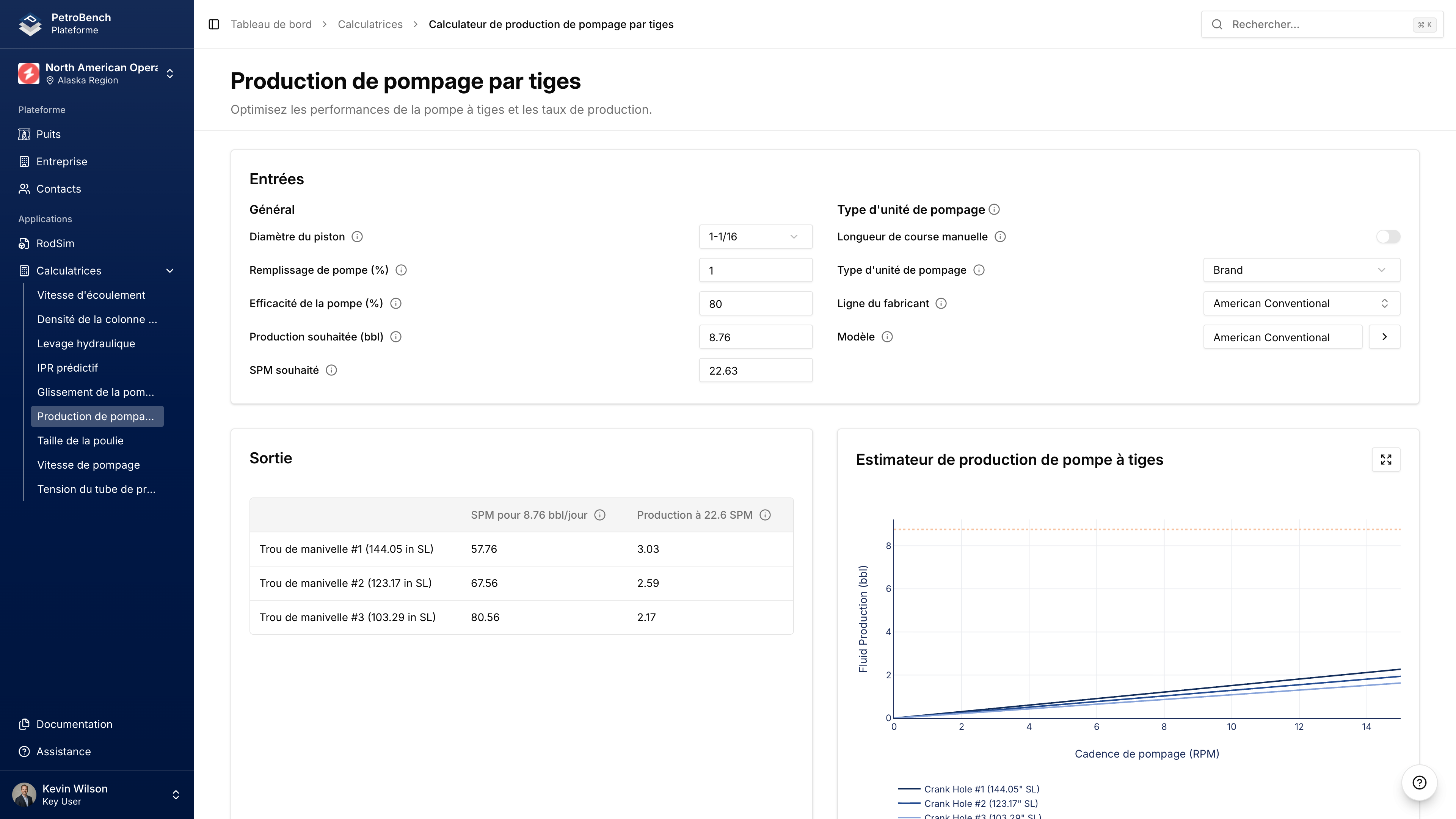Select the Puits icon in the sidebar

click(x=24, y=134)
